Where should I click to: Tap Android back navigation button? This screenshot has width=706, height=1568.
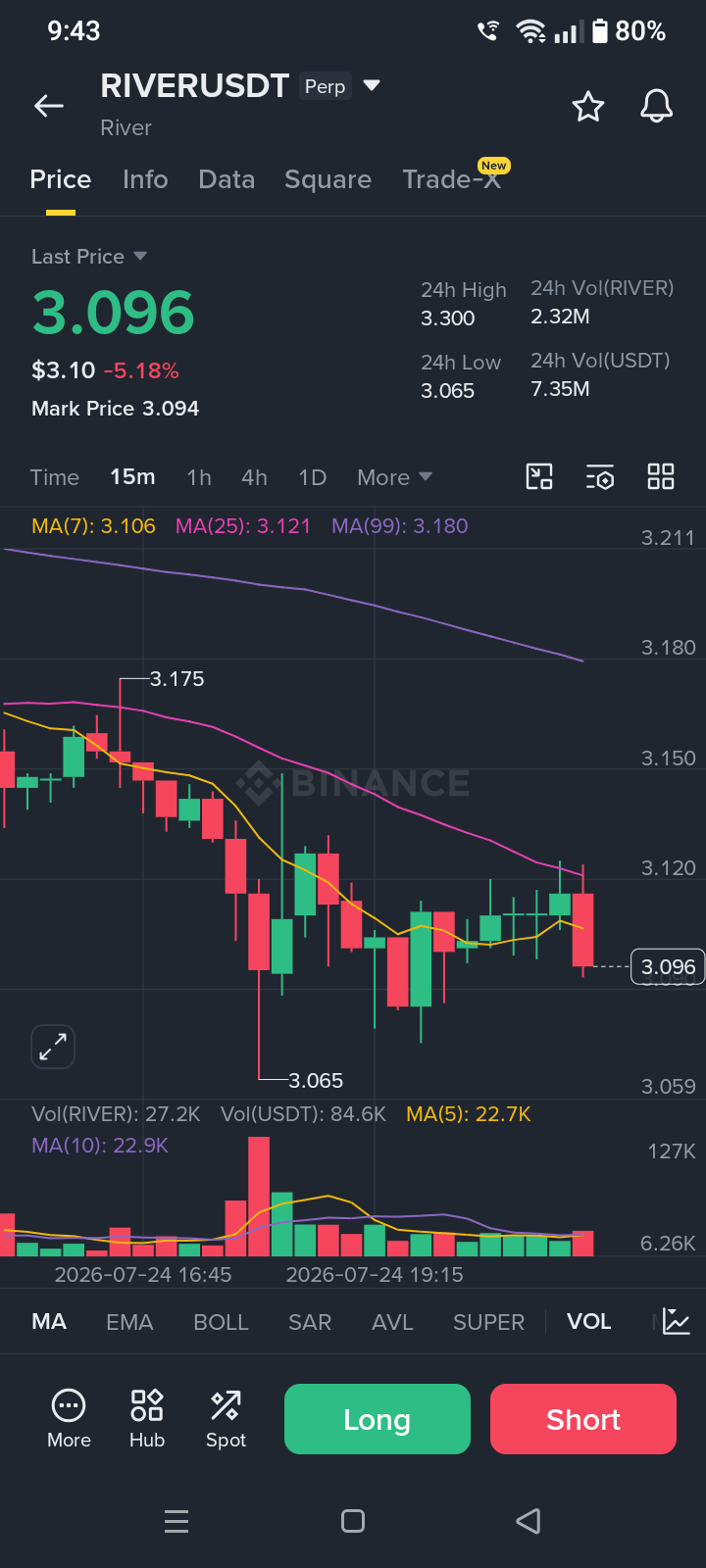(529, 1521)
